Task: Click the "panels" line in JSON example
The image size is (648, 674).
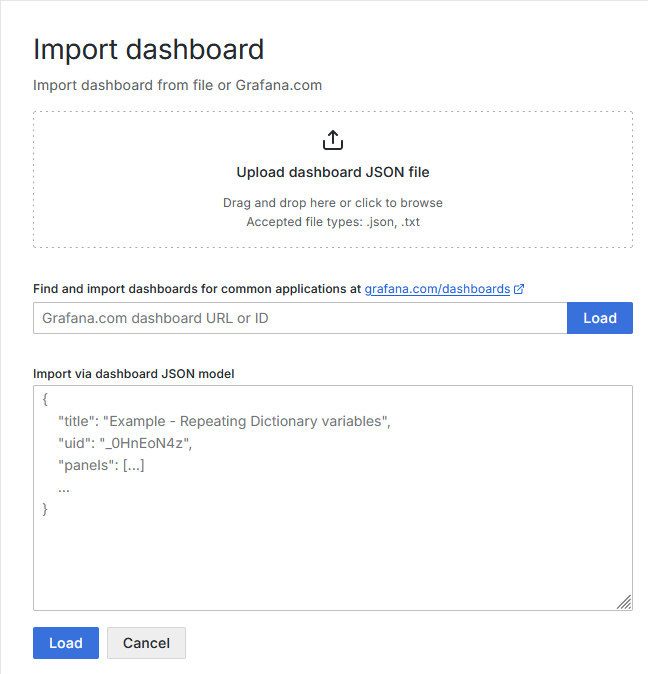Action: (101, 465)
